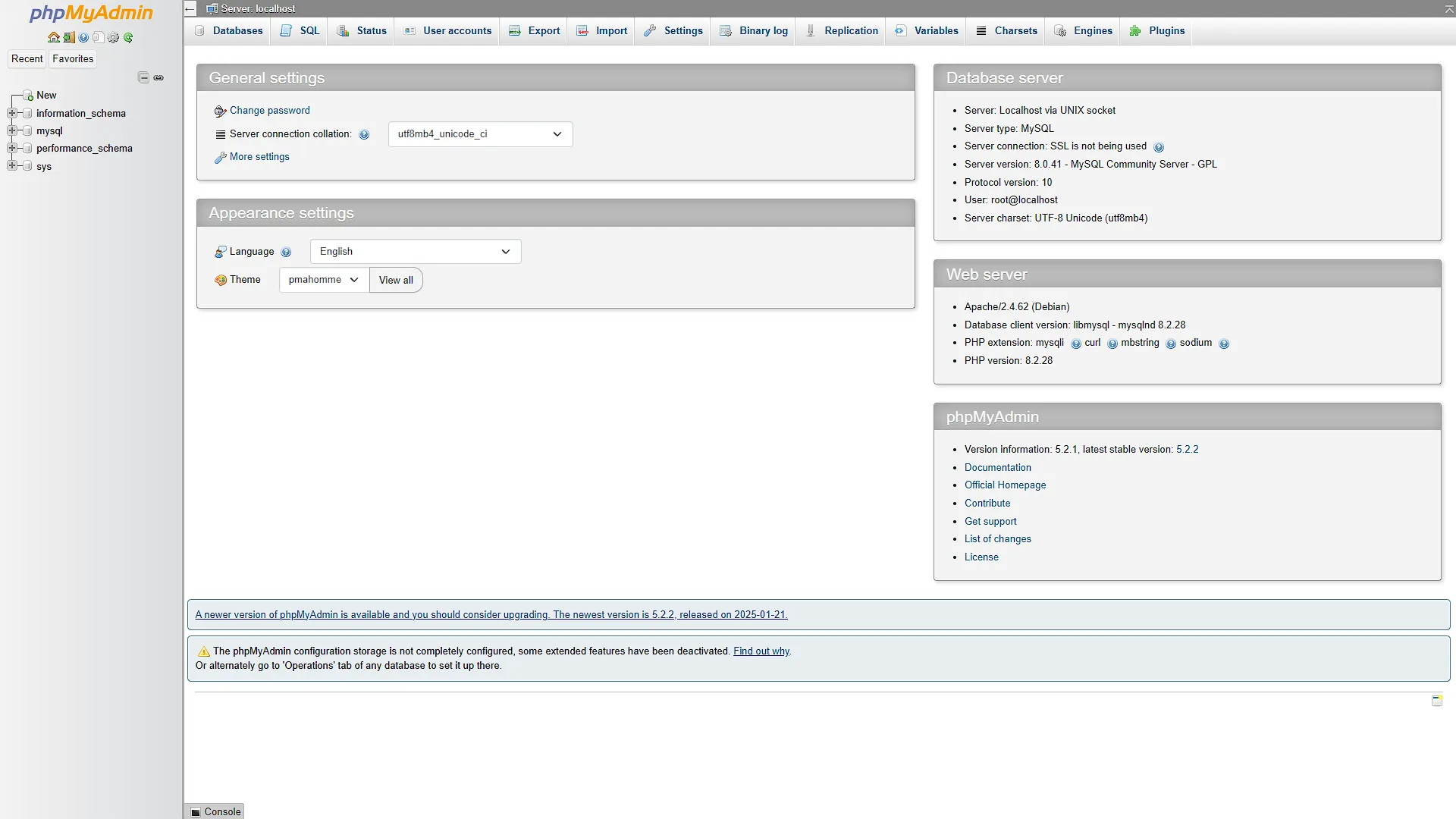The width and height of the screenshot is (1456, 819).
Task: Expand the performance_schema database node
Action: coord(11,148)
